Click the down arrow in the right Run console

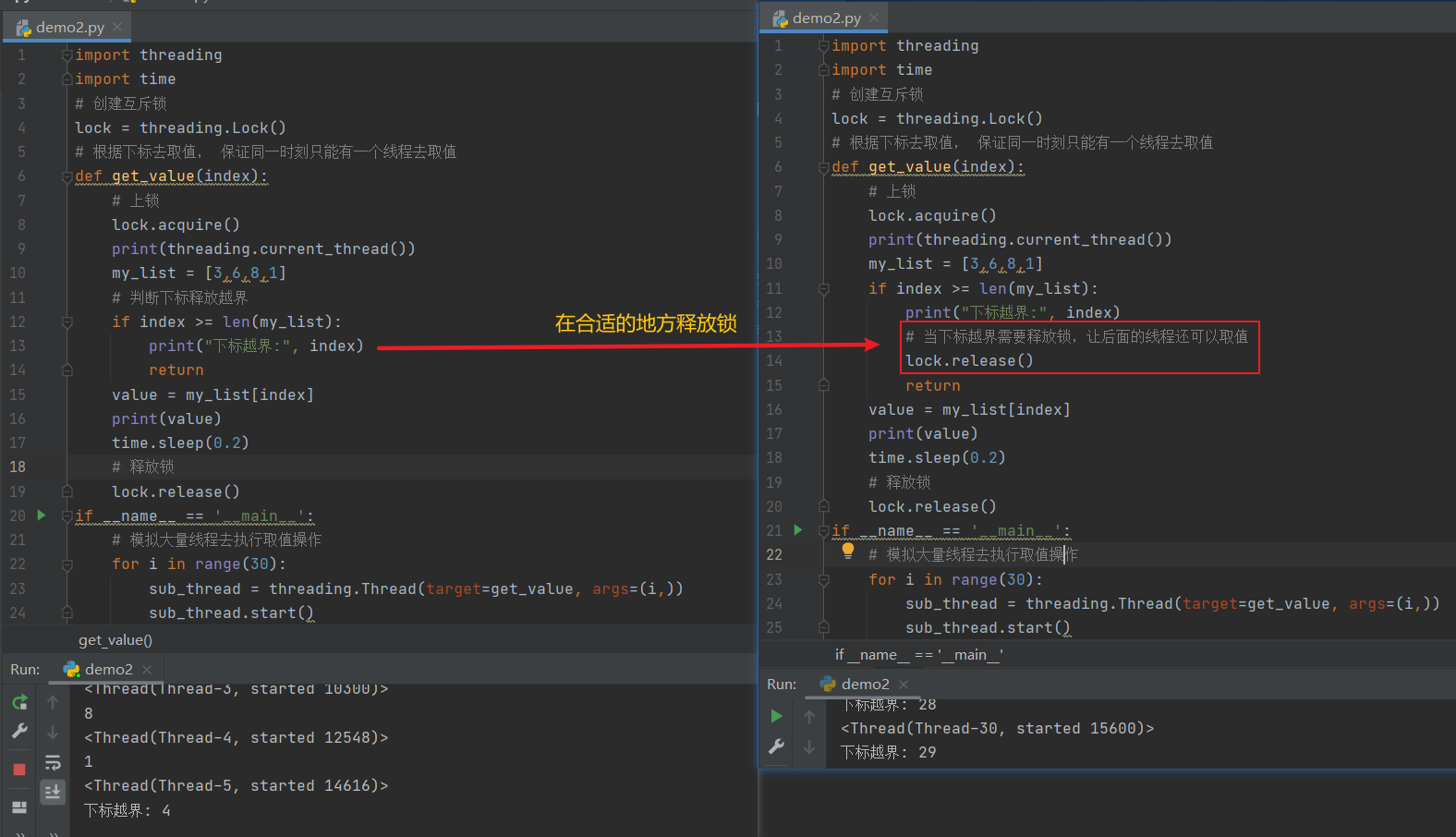(809, 747)
